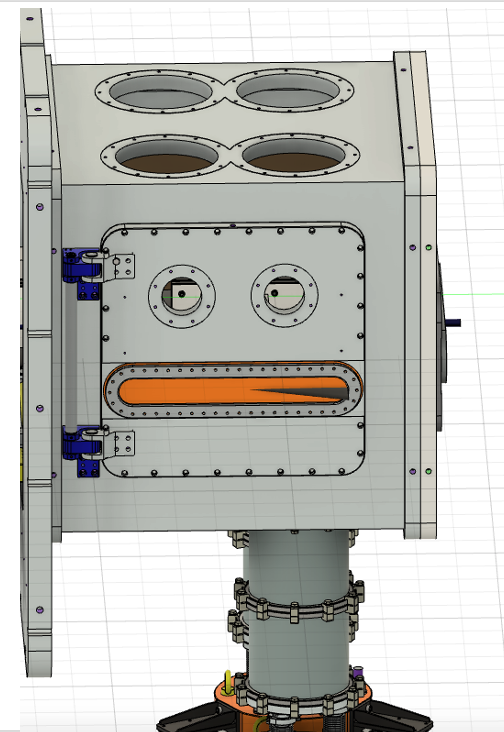Select the front-right round port on the chamber top
This screenshot has height=732, width=504.
click(295, 155)
